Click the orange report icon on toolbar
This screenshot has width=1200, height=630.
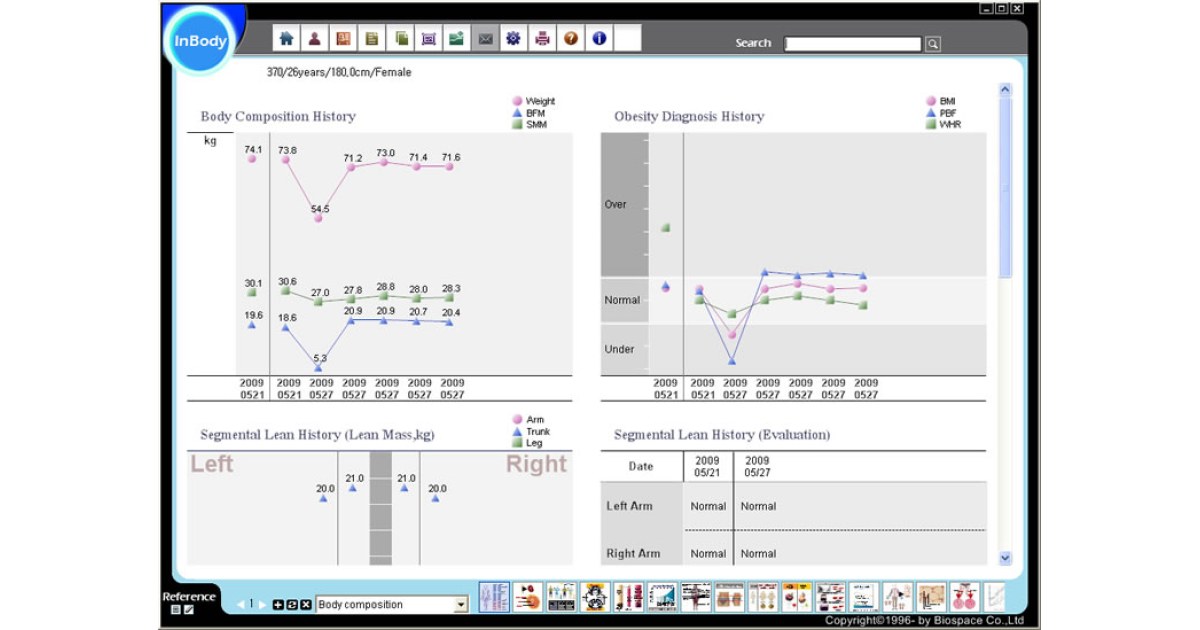coord(343,40)
